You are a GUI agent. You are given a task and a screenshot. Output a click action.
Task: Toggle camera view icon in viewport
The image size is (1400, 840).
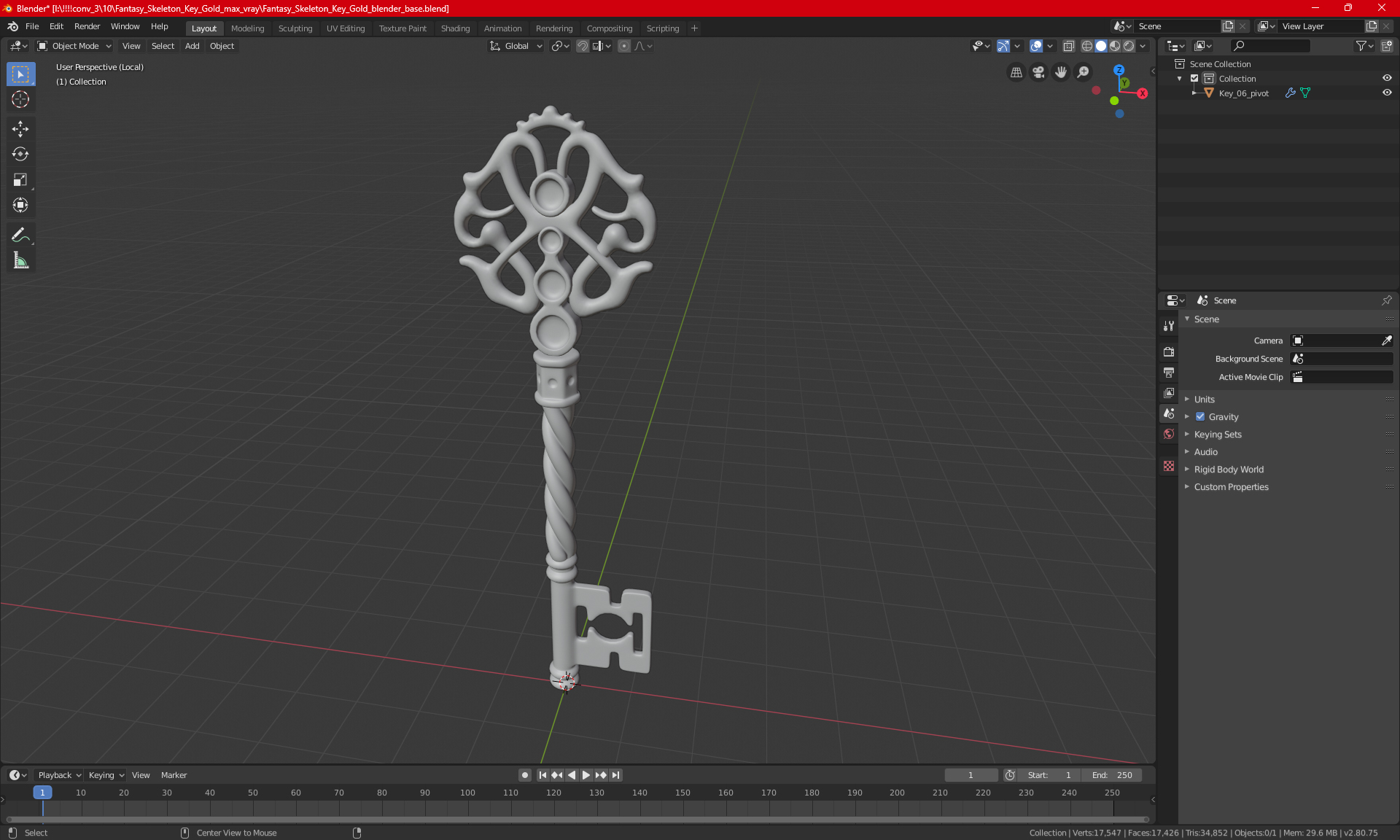[x=1038, y=72]
